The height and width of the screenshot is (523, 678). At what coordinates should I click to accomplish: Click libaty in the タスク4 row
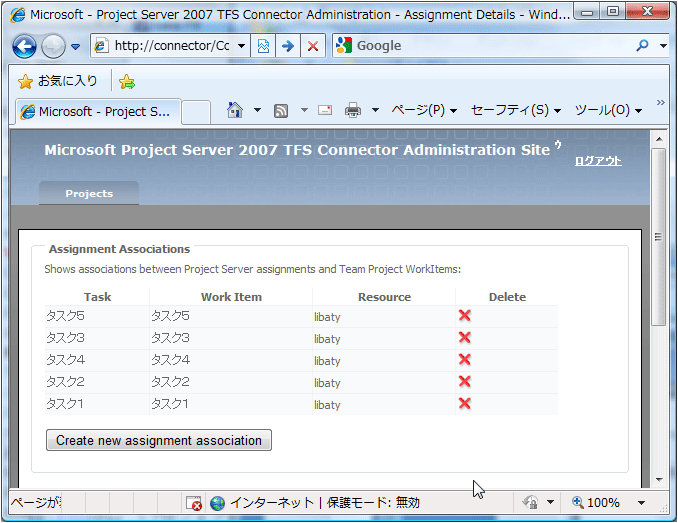pos(327,360)
